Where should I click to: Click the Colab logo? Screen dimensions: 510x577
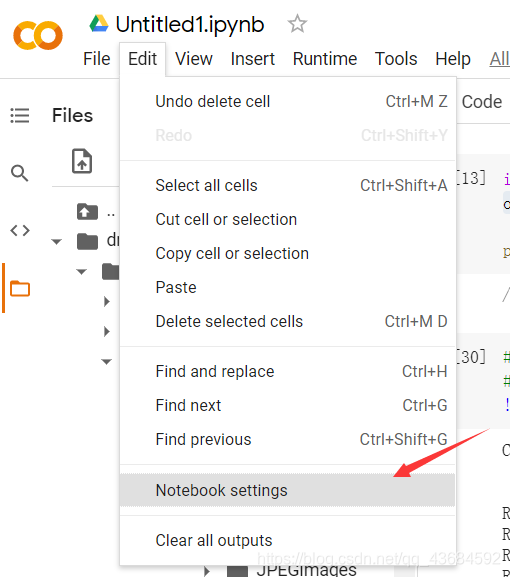coord(38,35)
